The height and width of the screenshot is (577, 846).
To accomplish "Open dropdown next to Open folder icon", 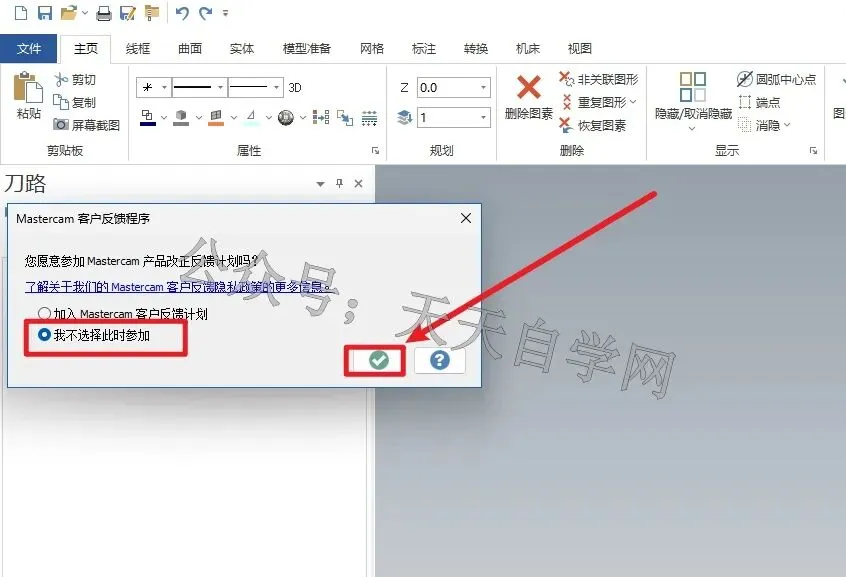I will click(x=85, y=12).
